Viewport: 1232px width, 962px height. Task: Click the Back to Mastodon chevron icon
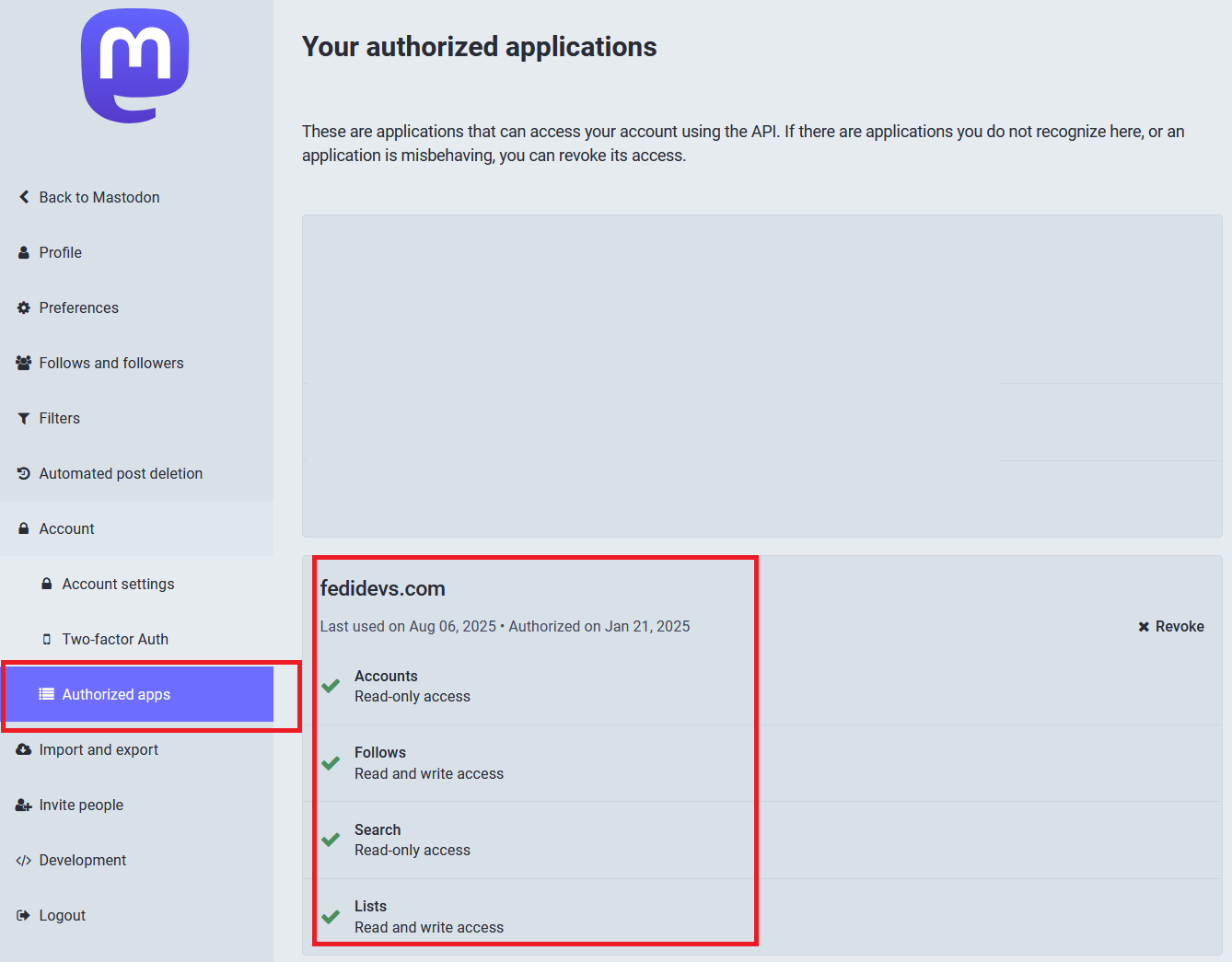tap(24, 197)
